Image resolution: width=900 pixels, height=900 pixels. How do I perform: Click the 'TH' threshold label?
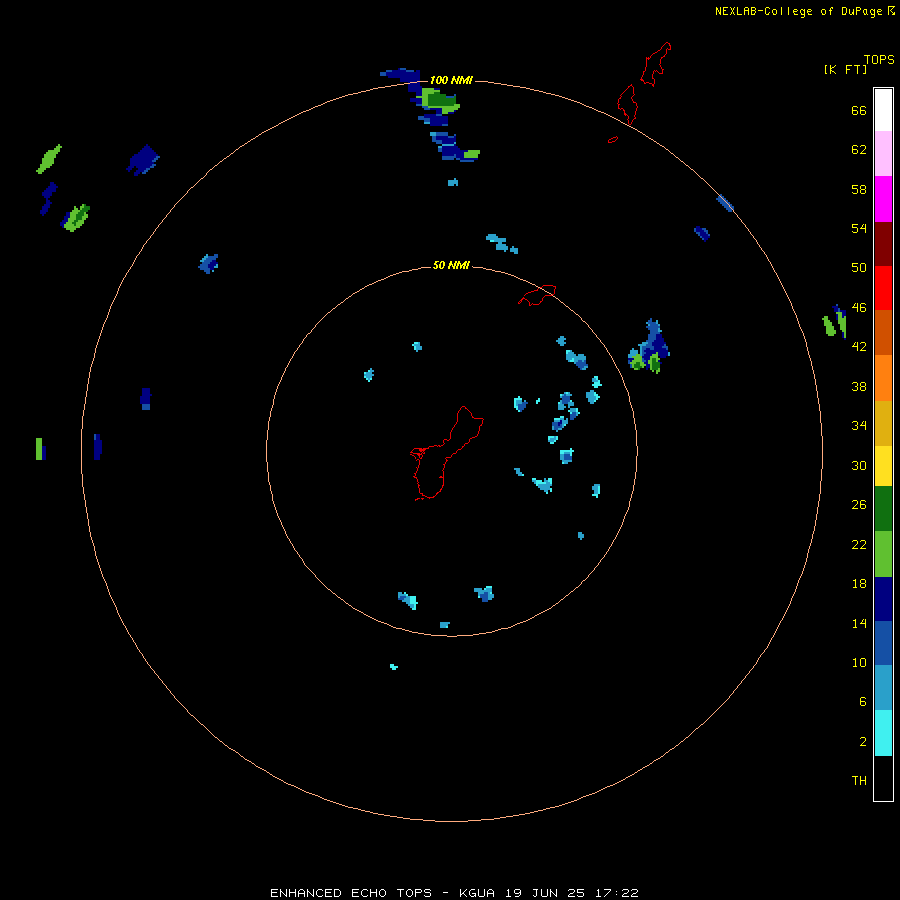coord(859,781)
